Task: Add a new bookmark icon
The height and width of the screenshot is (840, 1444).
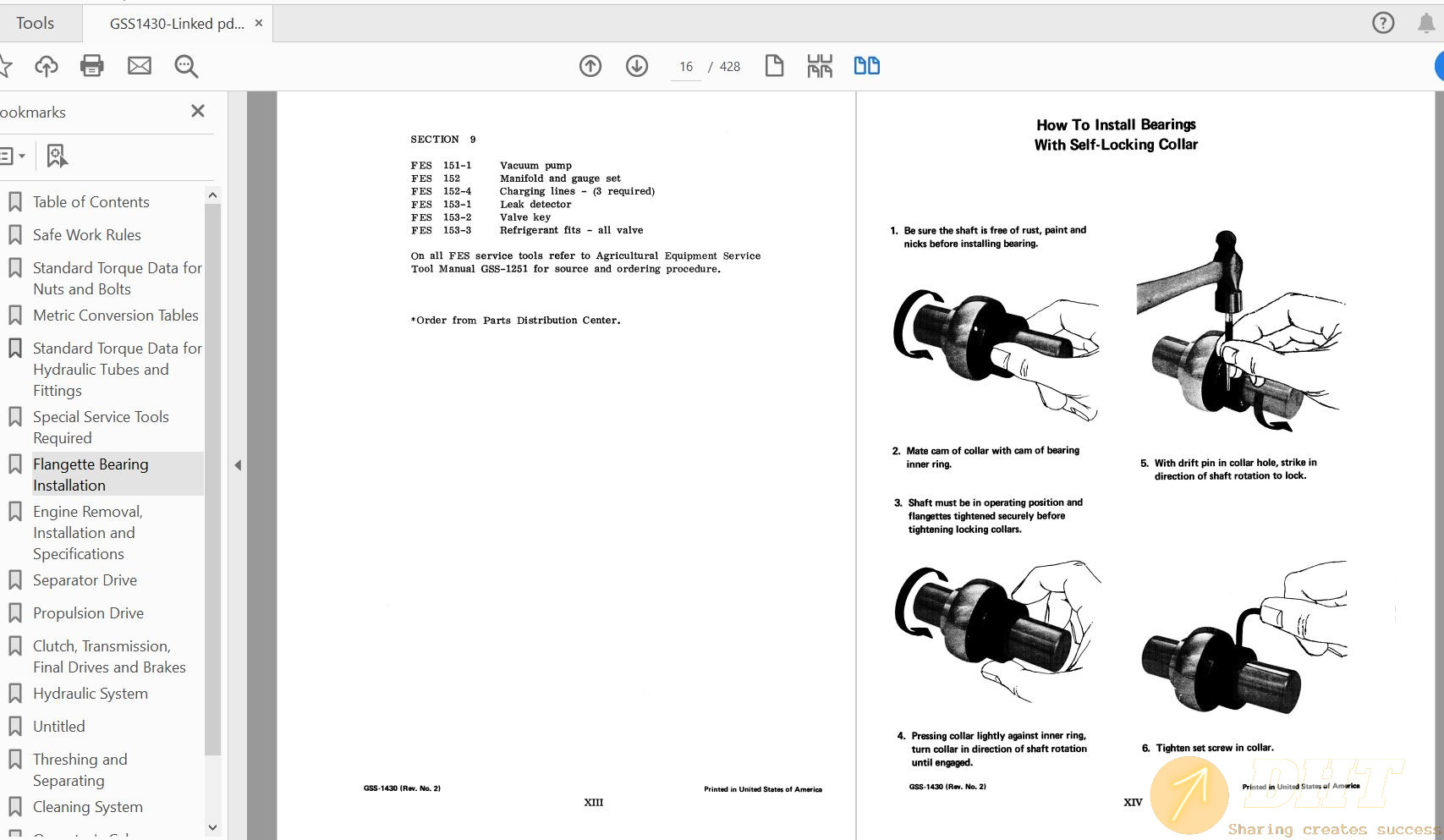Action: tap(57, 156)
